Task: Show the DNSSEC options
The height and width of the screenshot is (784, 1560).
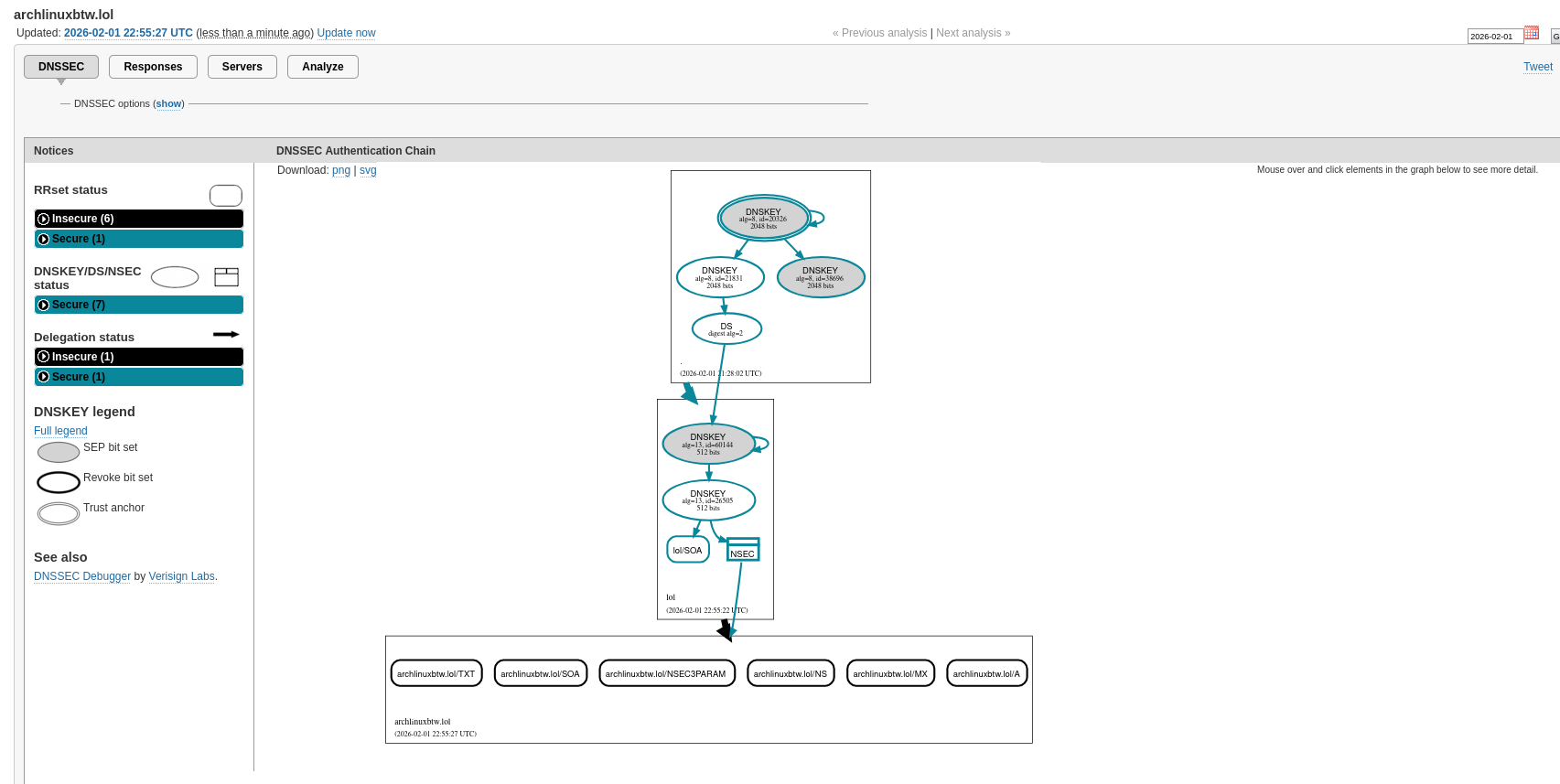Action: (168, 104)
